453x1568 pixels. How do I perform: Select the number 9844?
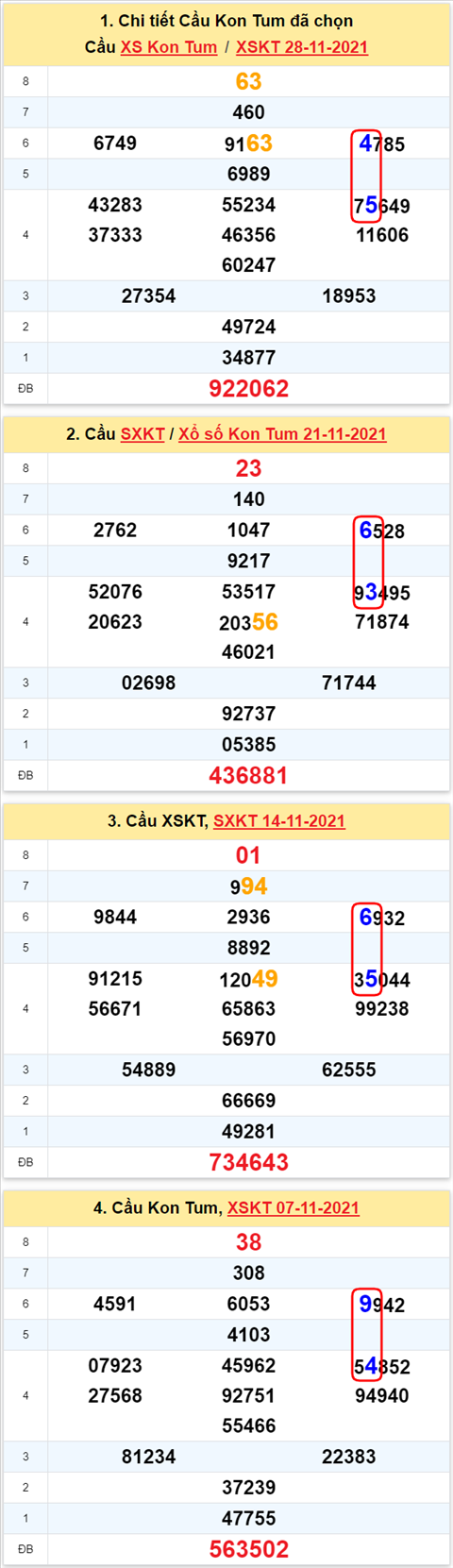tap(115, 918)
